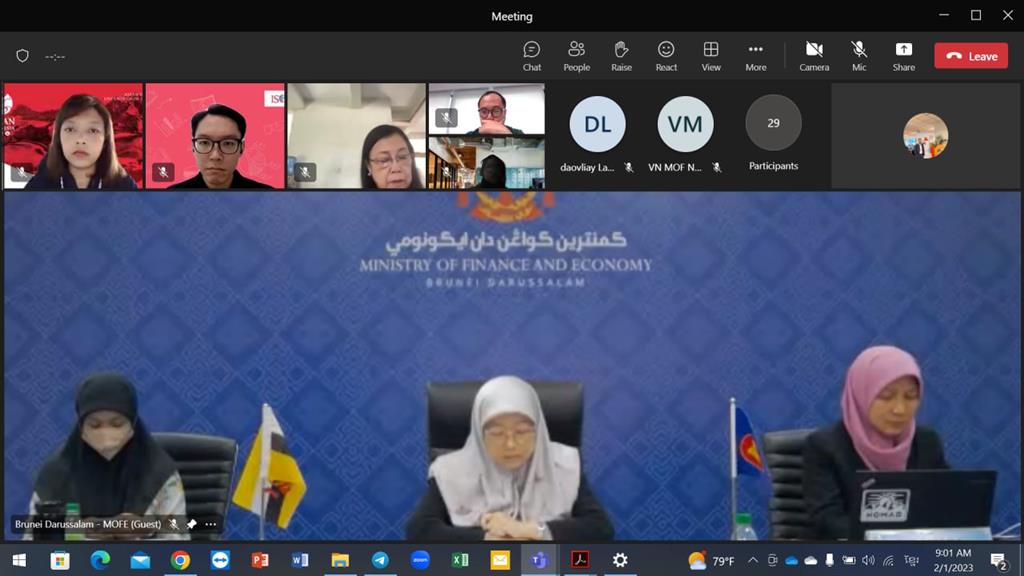The image size is (1024, 576).
Task: Click the battery status tray icon
Action: (848, 560)
